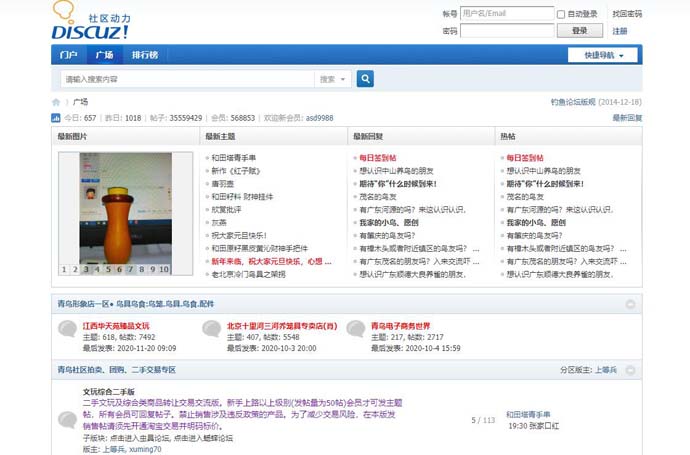Open the 快捷导航 dropdown

(602, 55)
